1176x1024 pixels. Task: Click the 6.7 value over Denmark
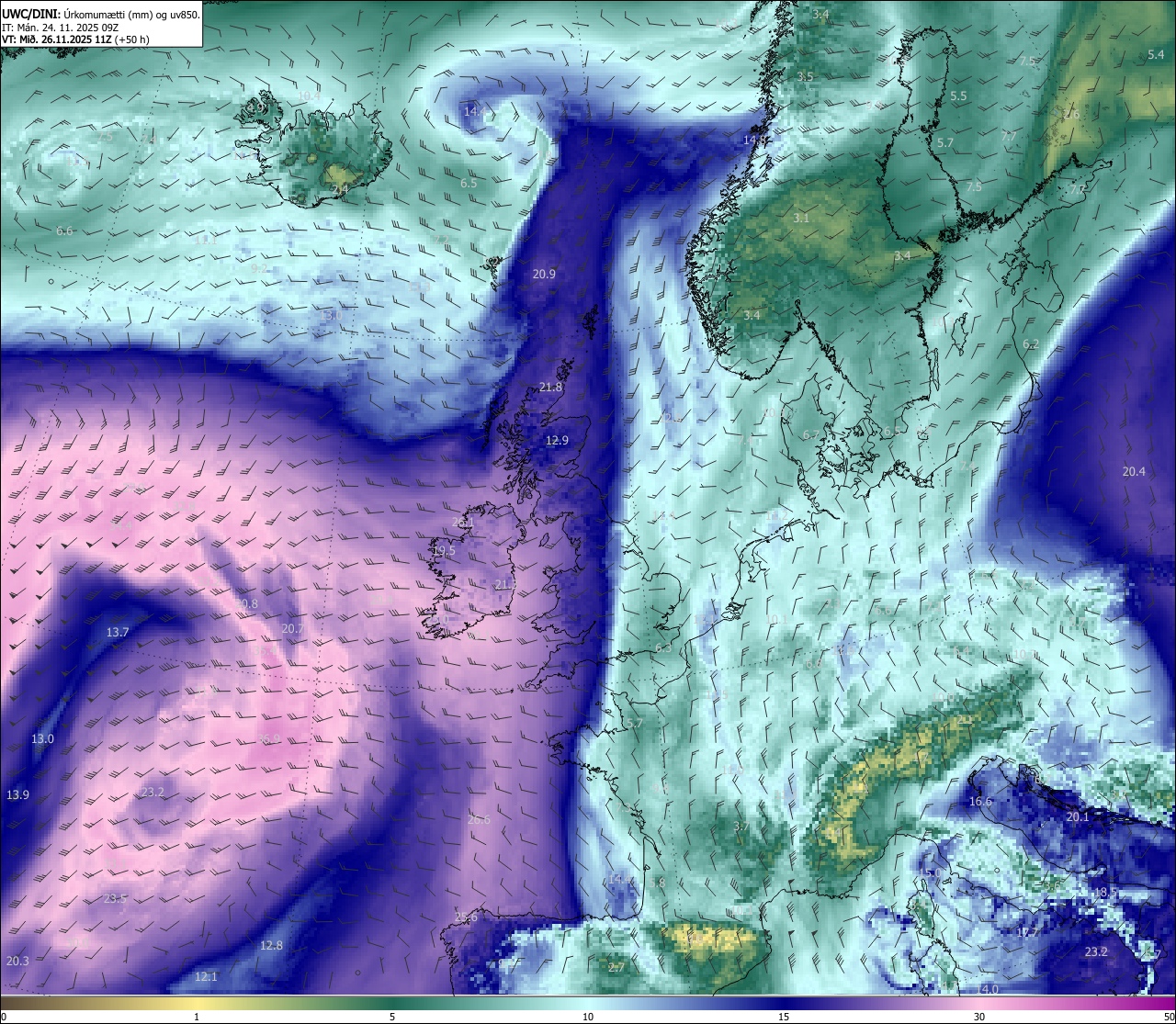tap(810, 435)
